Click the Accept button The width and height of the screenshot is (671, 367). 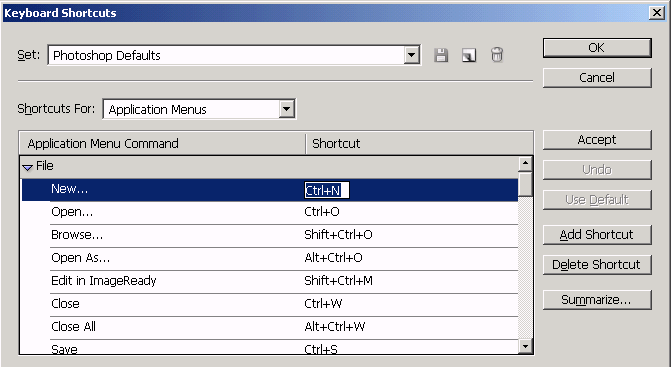click(x=597, y=140)
